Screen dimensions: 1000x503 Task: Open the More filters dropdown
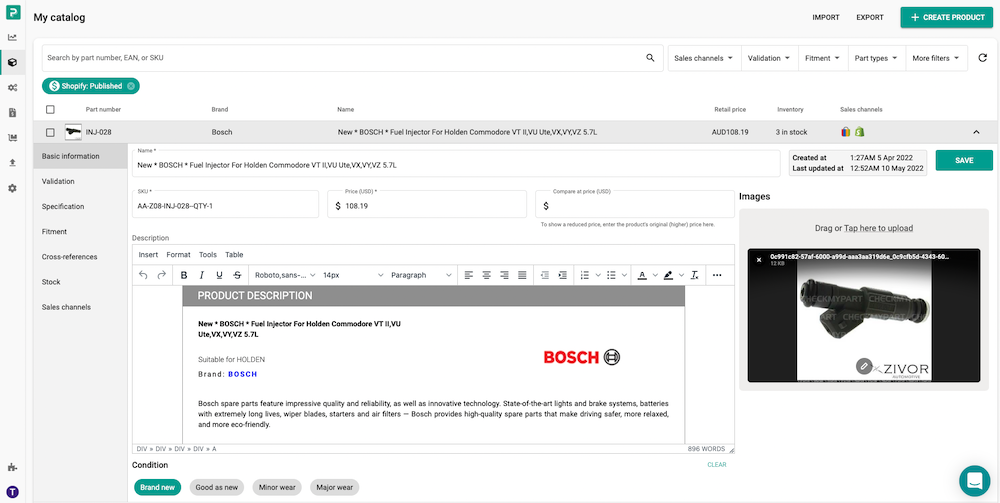[x=936, y=58]
